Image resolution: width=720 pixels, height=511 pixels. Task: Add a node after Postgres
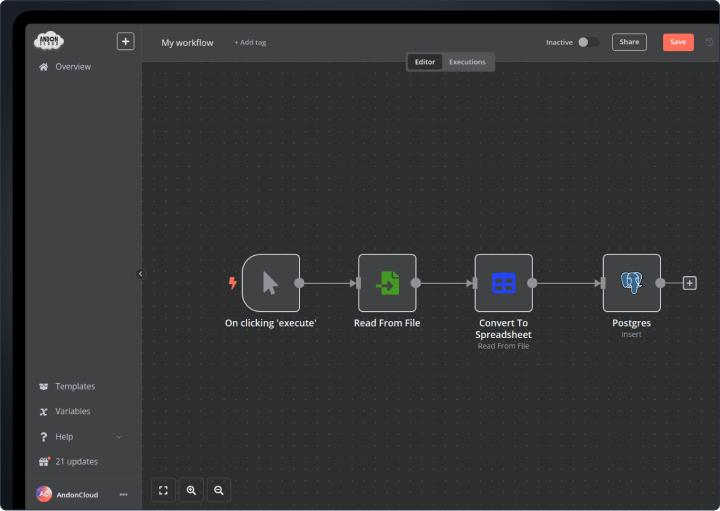click(x=689, y=283)
